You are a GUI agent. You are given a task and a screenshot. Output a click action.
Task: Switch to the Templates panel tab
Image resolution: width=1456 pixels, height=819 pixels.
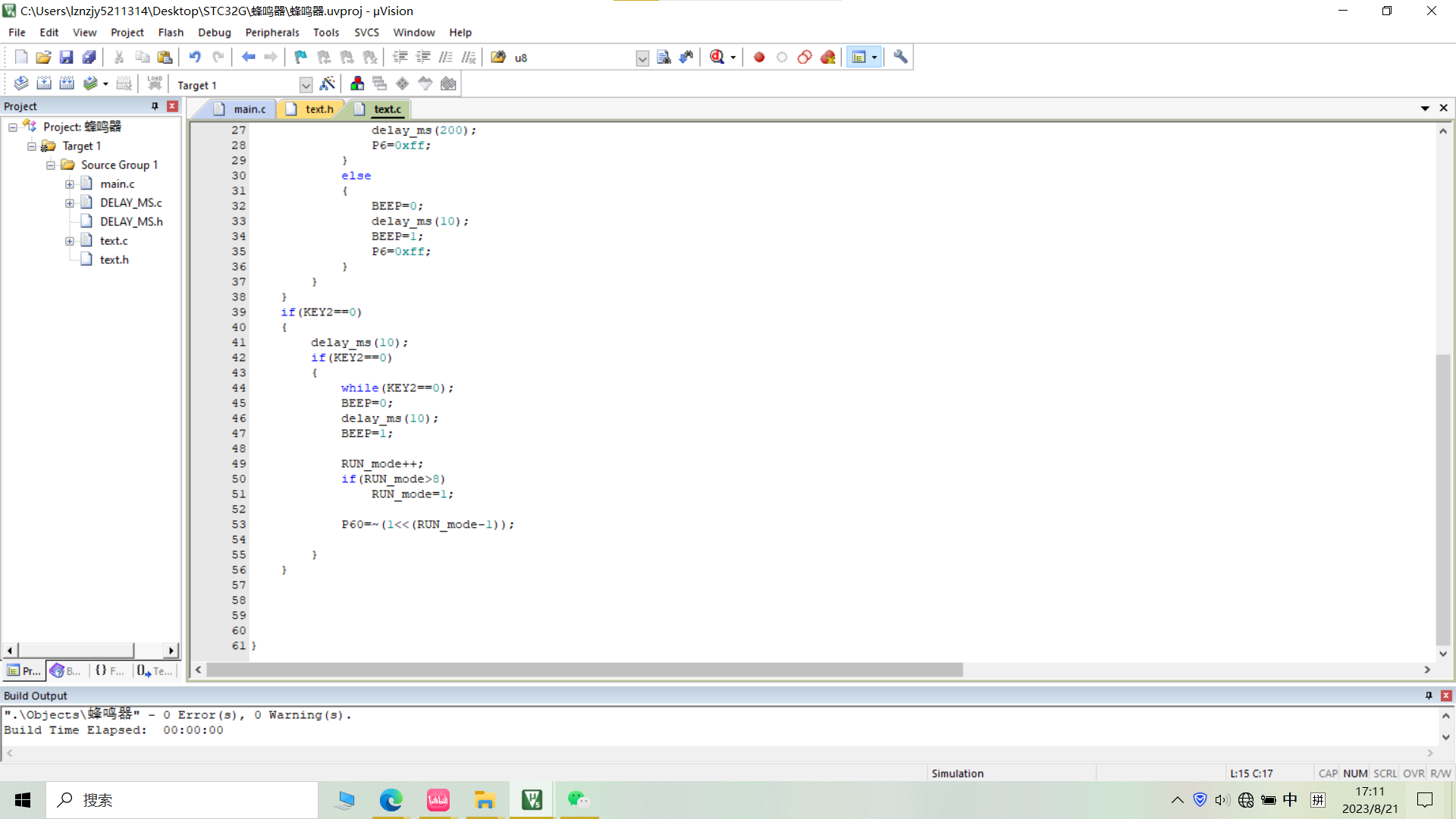pos(155,671)
